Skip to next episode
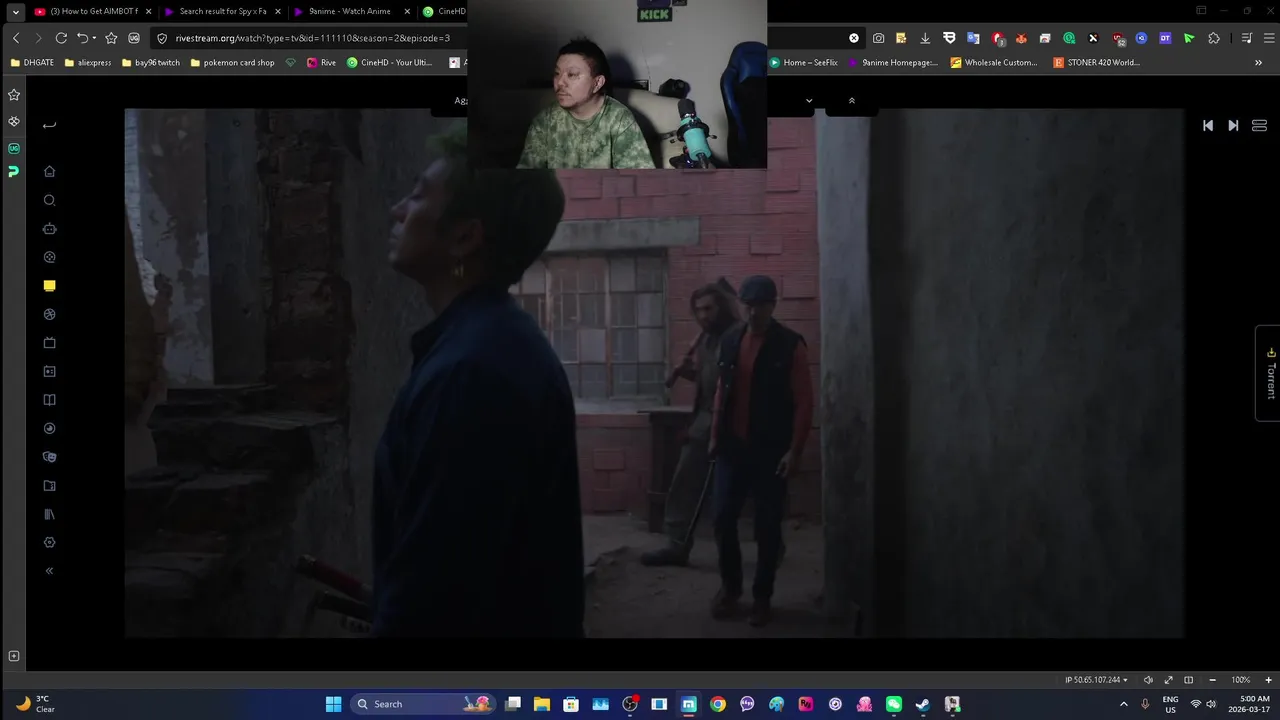 pyautogui.click(x=1233, y=125)
